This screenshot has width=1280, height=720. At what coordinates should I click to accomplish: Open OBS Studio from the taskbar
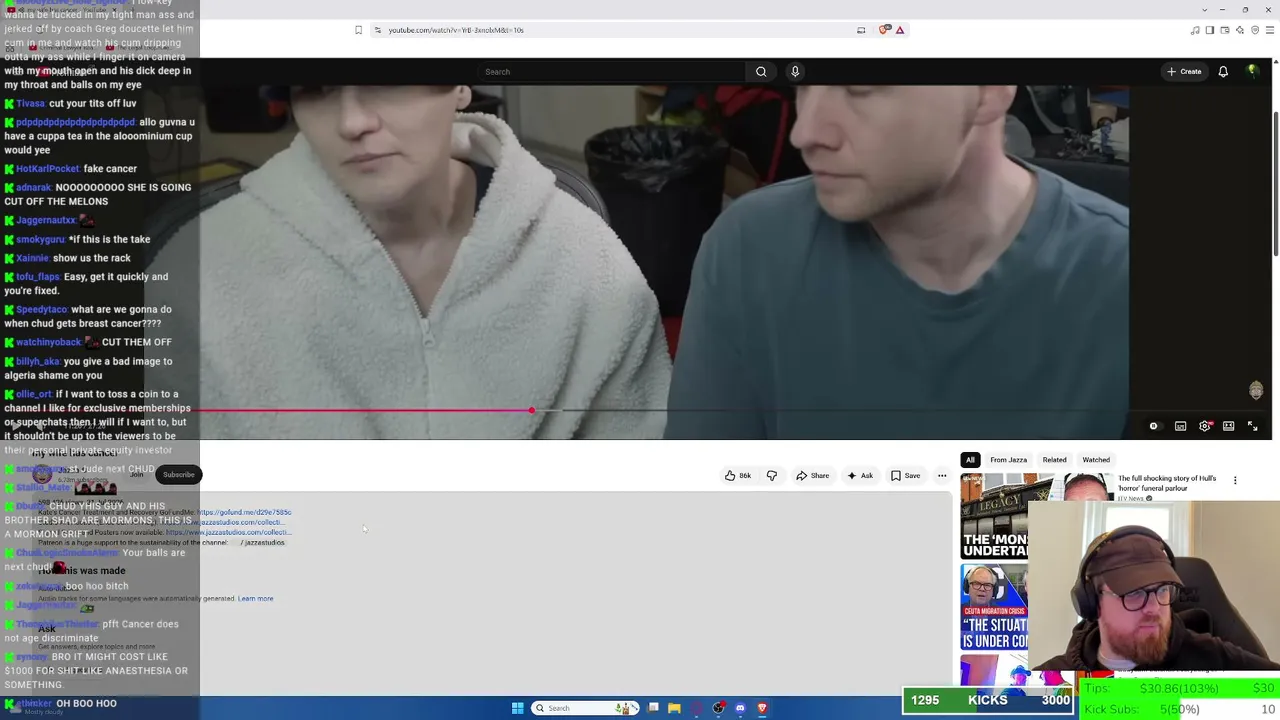tap(718, 708)
